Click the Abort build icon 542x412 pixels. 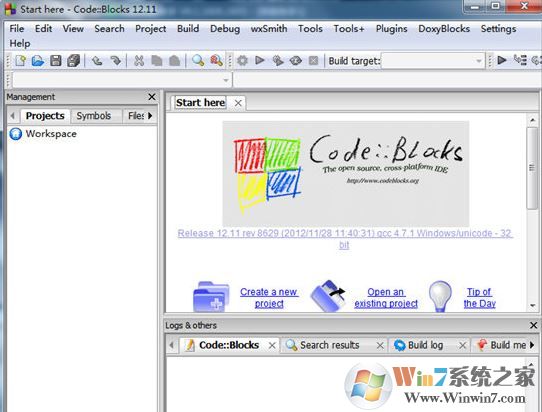[314, 61]
